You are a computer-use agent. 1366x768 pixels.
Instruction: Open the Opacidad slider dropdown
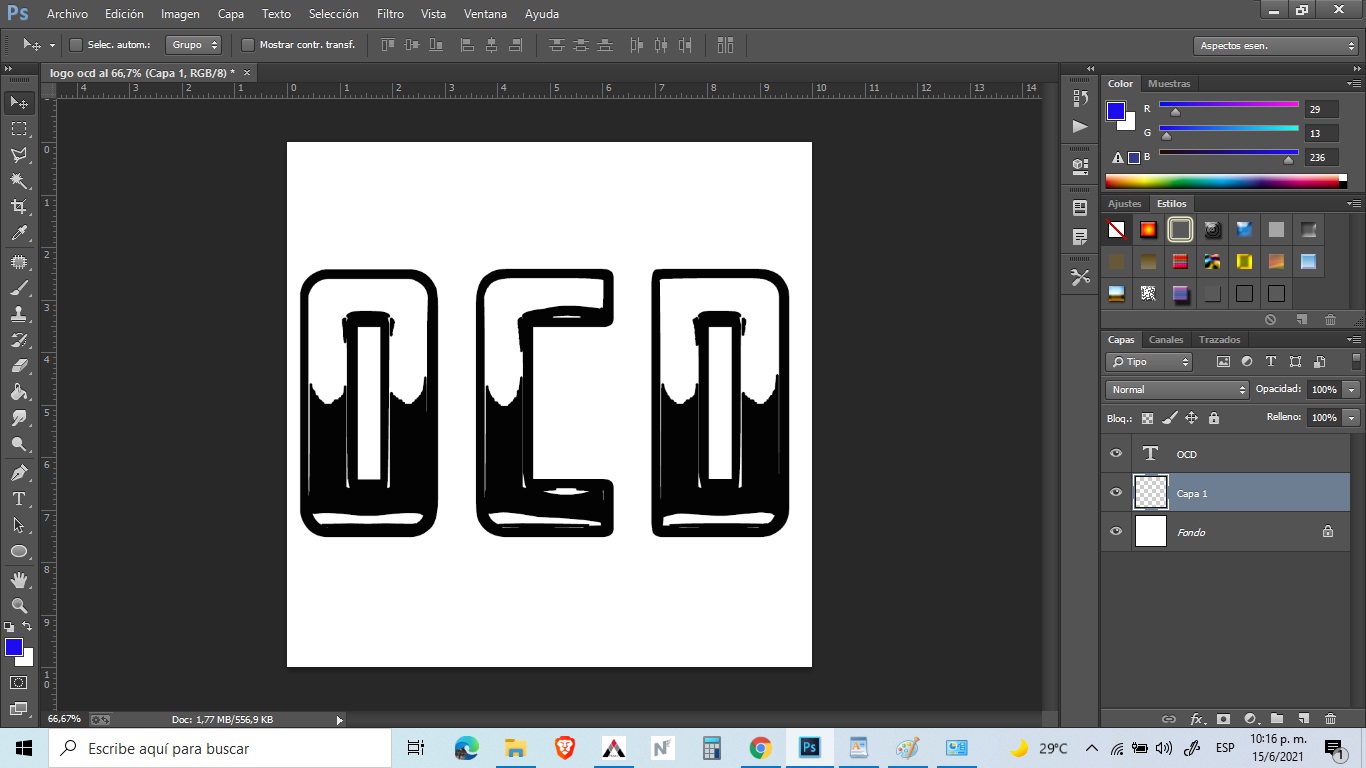pos(1352,390)
